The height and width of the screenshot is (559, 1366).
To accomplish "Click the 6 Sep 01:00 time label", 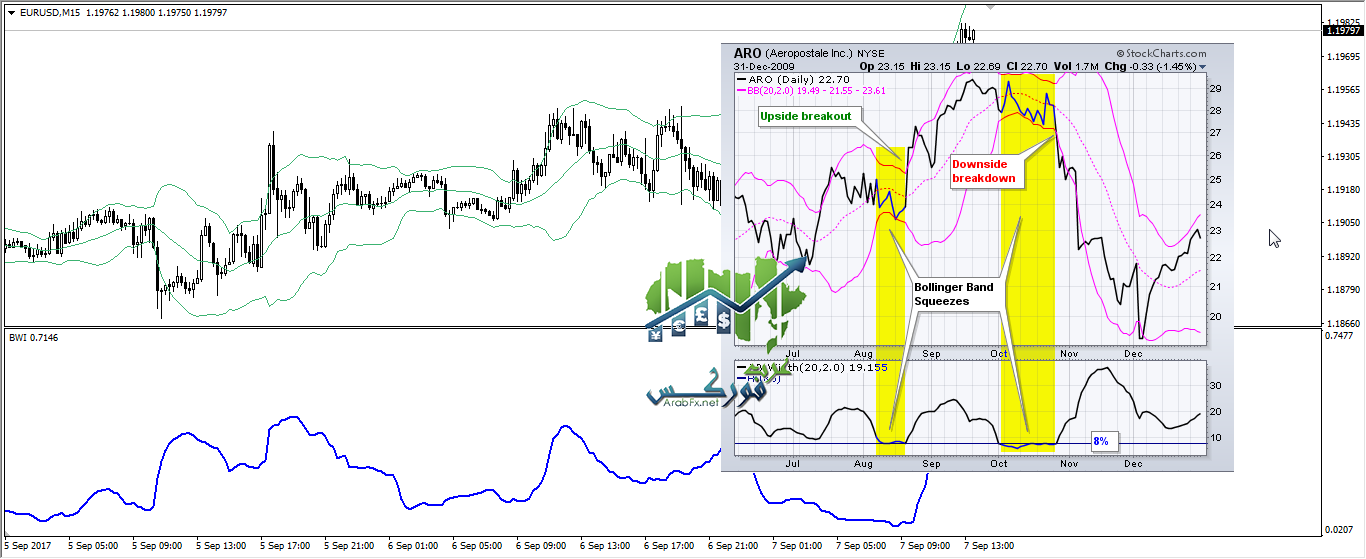I will [415, 546].
